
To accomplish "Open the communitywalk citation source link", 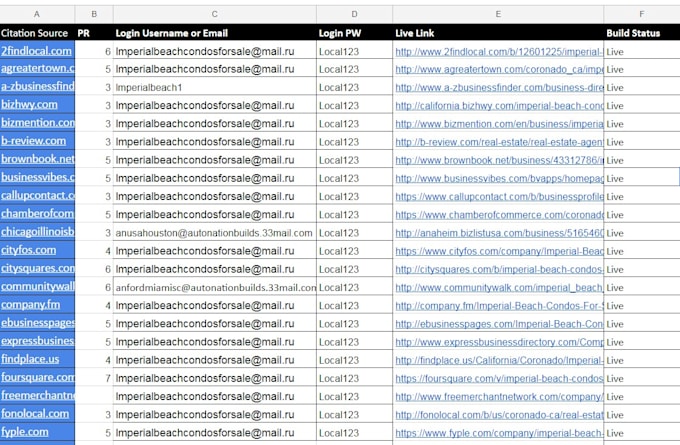I will (x=37, y=287).
